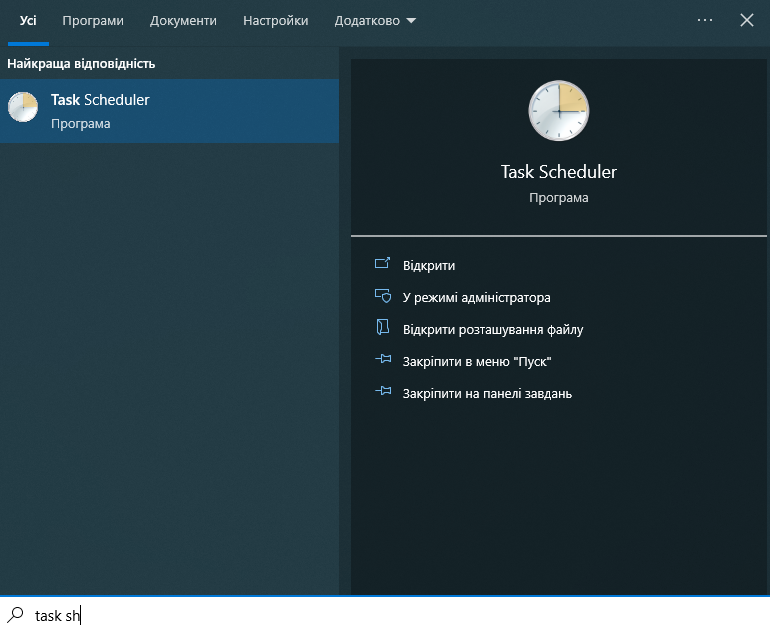Image resolution: width=770 pixels, height=630 pixels.
Task: Expand the Додатково dropdown
Action: coord(375,21)
